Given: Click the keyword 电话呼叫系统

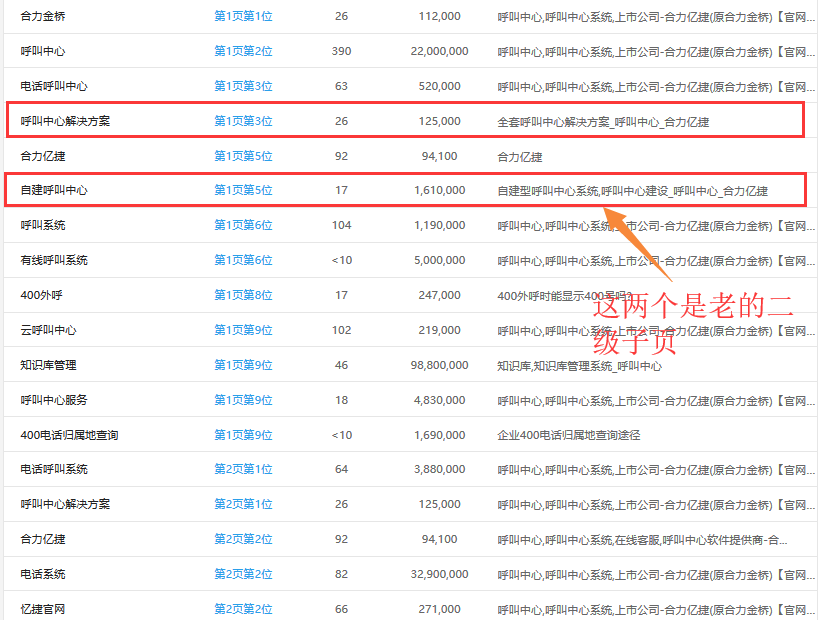Looking at the screenshot, I should coord(54,469).
